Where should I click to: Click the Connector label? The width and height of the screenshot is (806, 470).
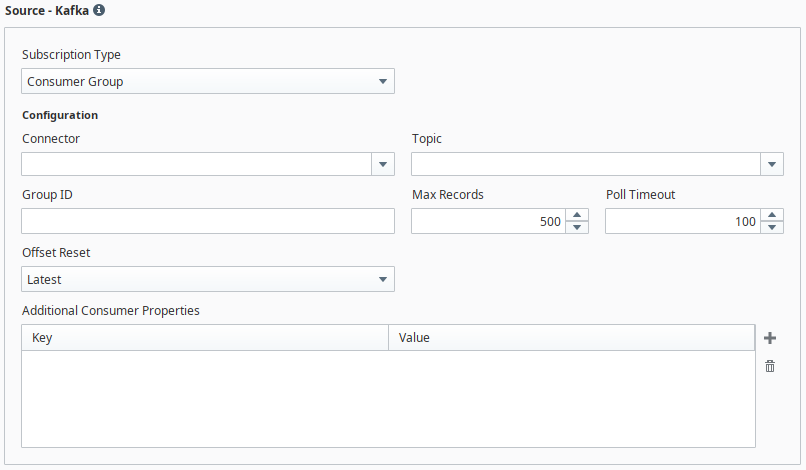tap(51, 138)
